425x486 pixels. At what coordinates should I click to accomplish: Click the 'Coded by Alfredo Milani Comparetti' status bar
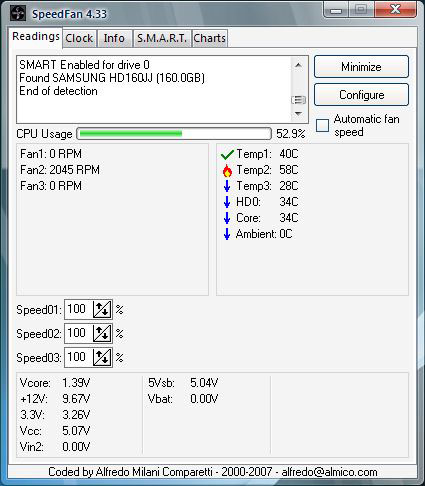pyautogui.click(x=213, y=472)
